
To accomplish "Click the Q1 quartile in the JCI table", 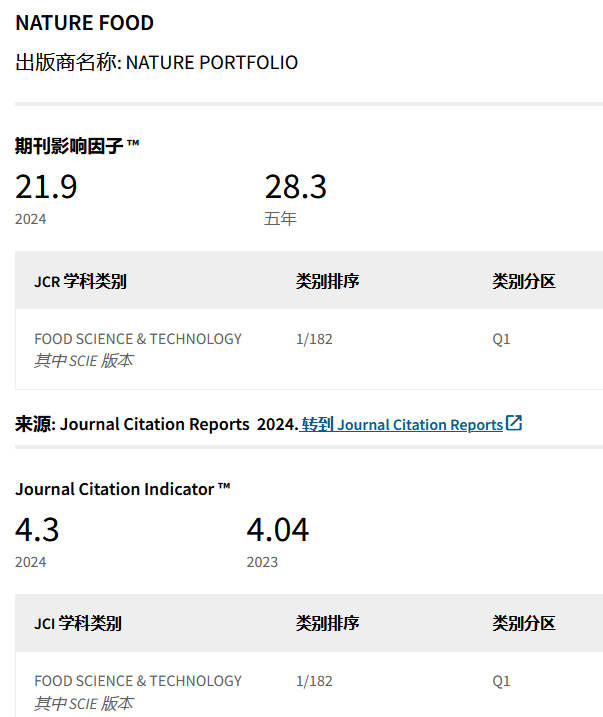I will coord(501,681).
